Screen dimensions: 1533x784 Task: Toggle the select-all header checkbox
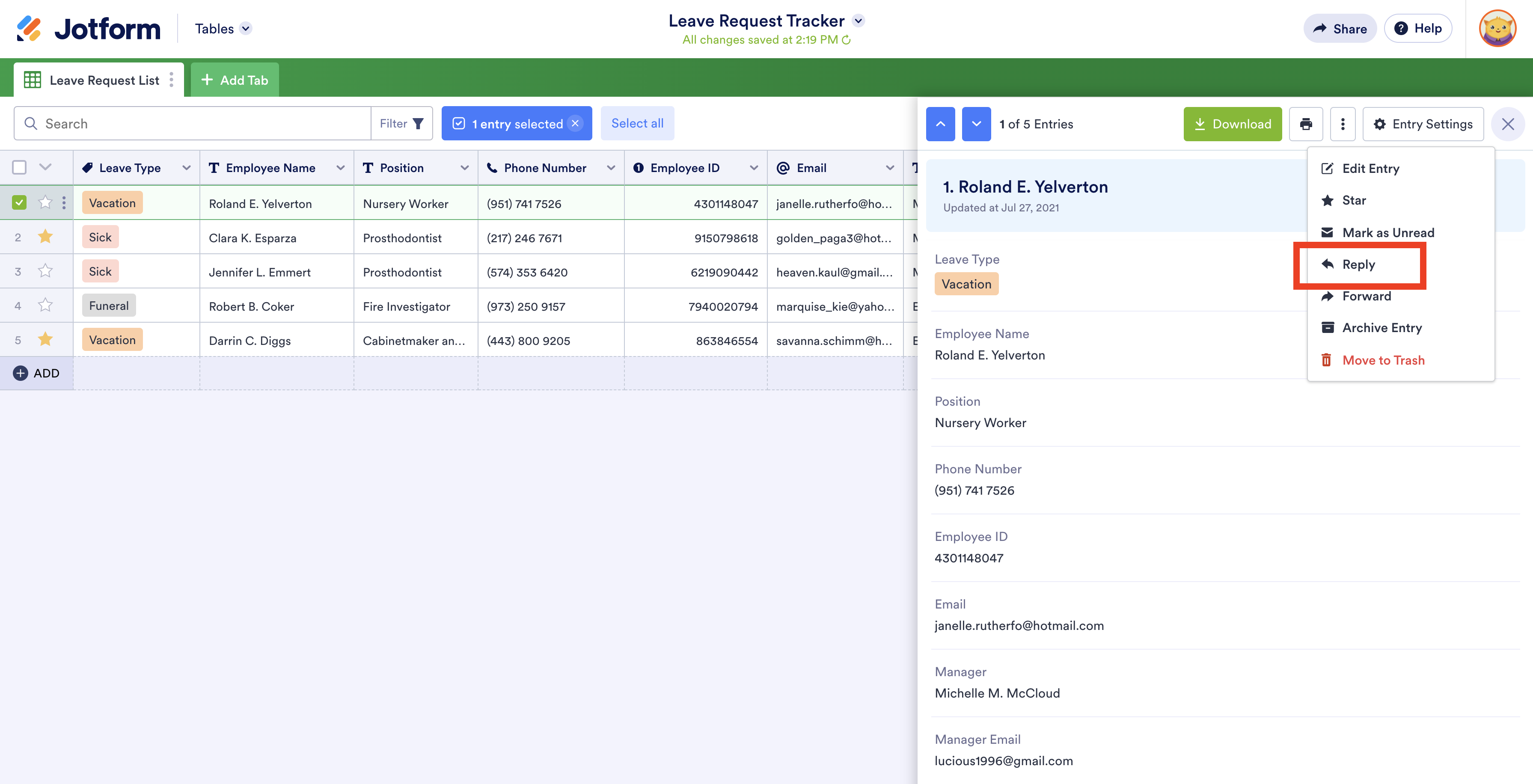(x=19, y=167)
